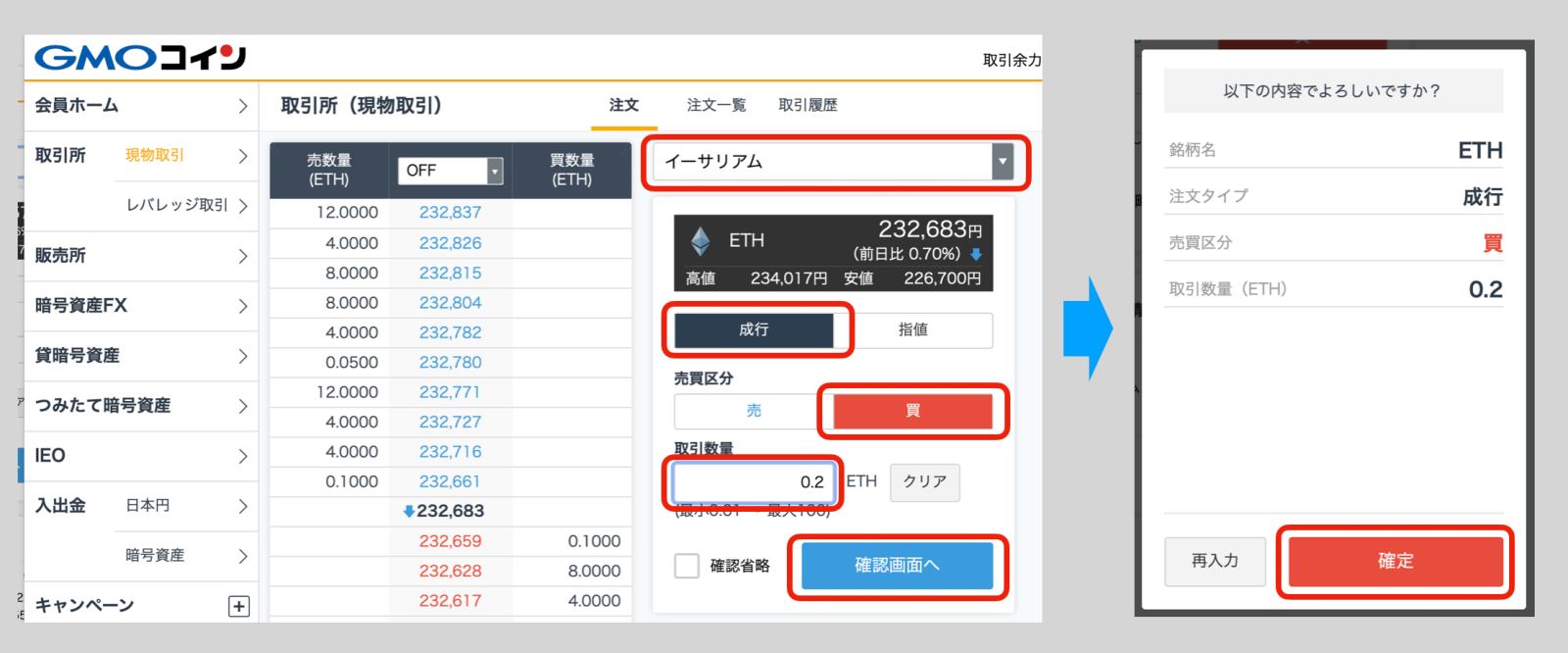Image resolution: width=1568 pixels, height=653 pixels.
Task: Click ask price 232,815
Action: click(450, 273)
